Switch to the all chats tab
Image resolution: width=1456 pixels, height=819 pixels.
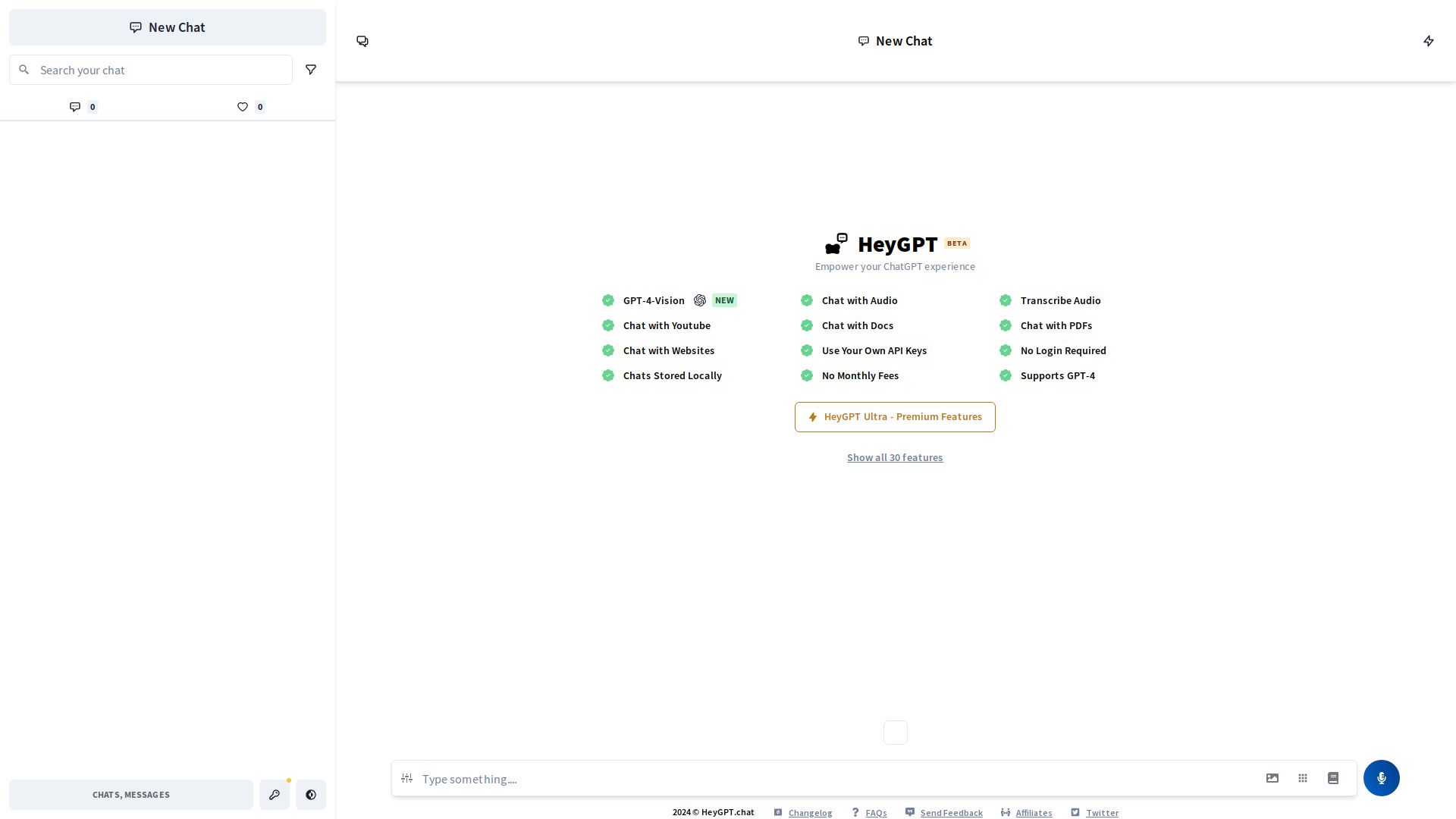[x=83, y=107]
